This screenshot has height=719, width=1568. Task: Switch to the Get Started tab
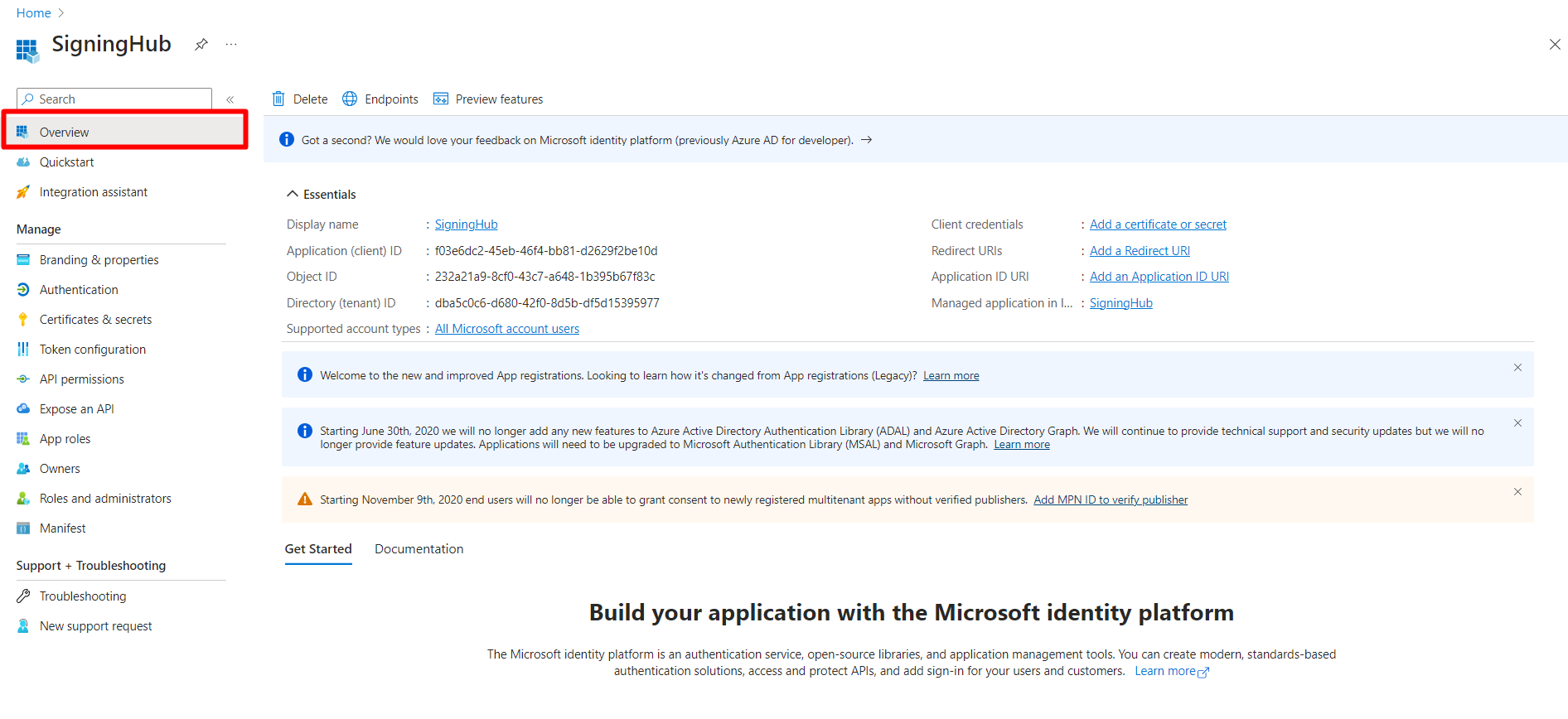[318, 549]
